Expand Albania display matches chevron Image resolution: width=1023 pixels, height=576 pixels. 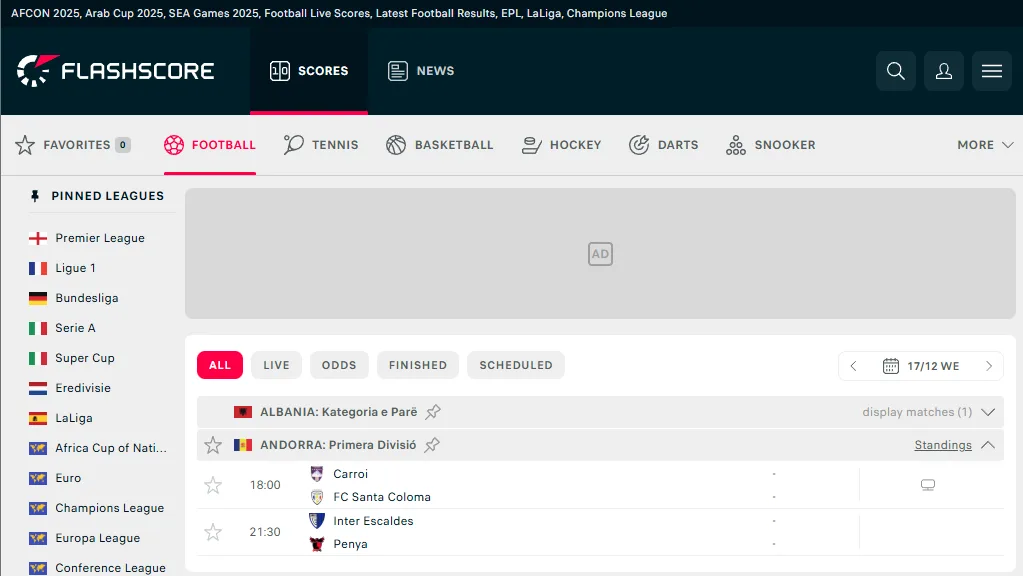988,412
